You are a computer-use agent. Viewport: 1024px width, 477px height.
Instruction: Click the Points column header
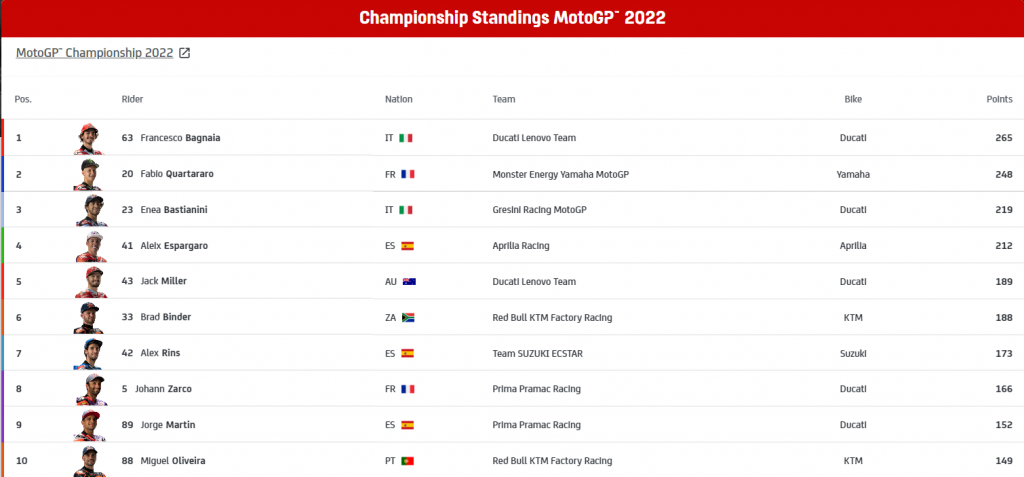coord(999,99)
